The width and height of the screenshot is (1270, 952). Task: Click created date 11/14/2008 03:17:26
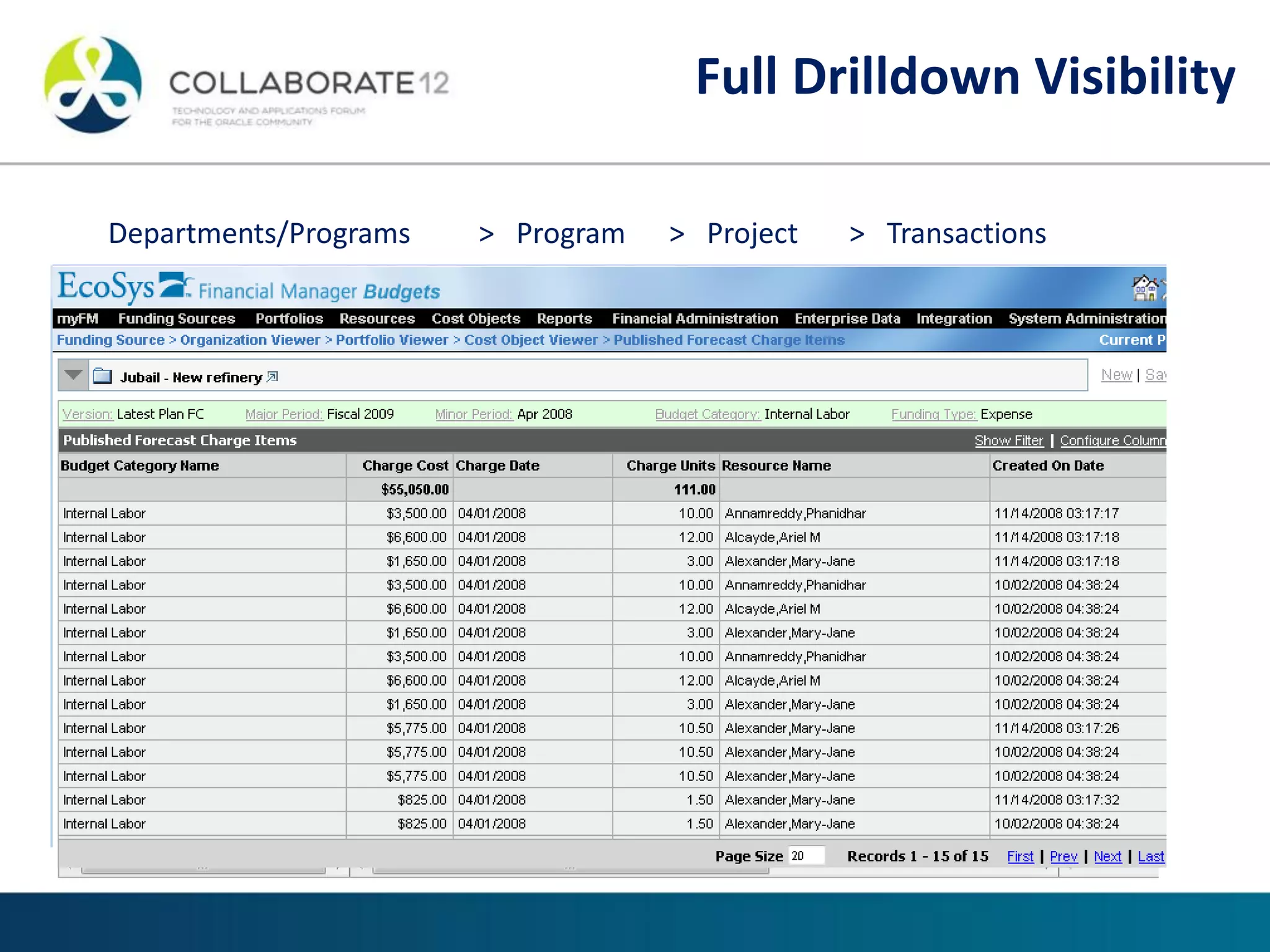[x=1057, y=729]
